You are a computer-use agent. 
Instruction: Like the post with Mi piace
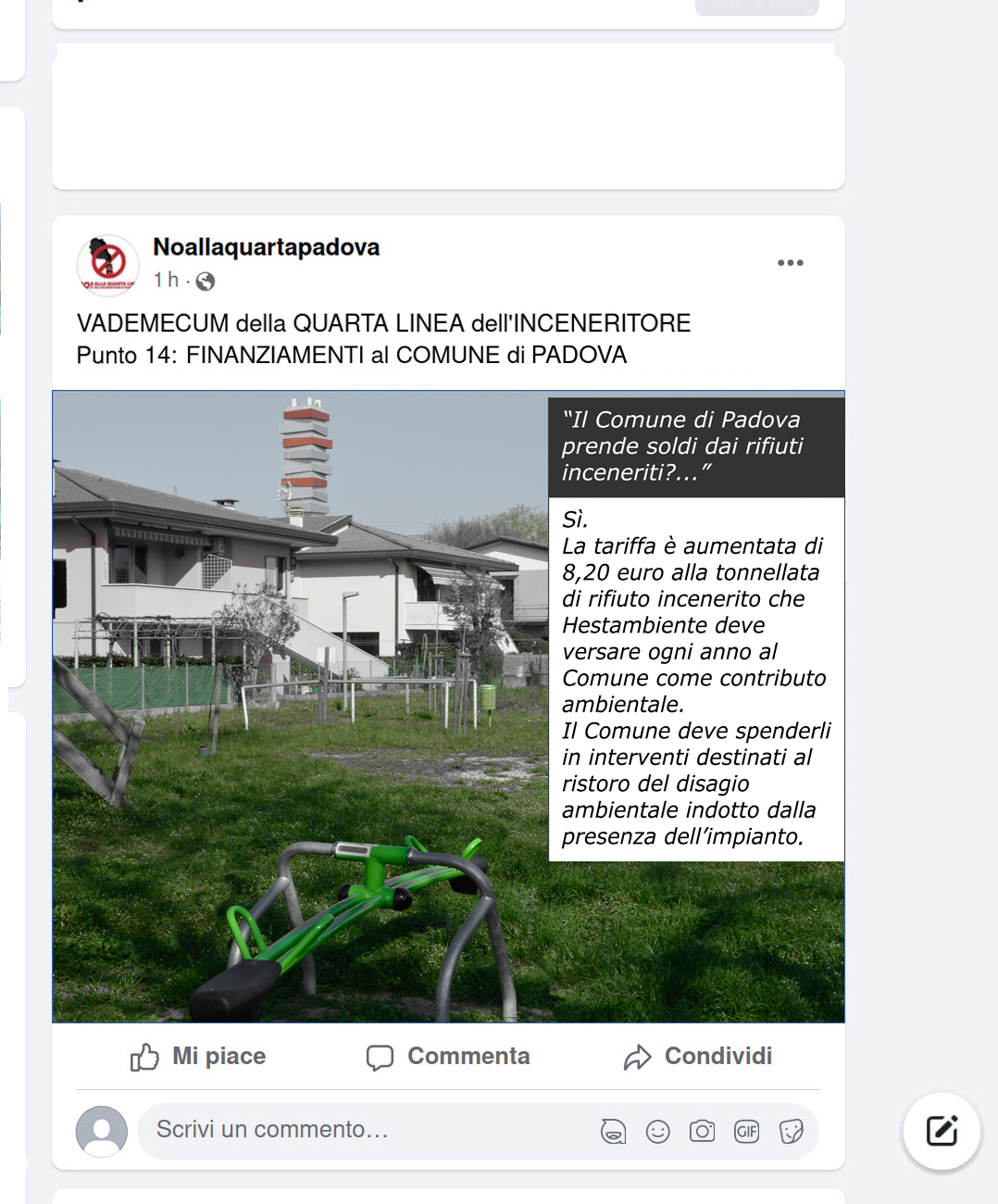point(198,1057)
